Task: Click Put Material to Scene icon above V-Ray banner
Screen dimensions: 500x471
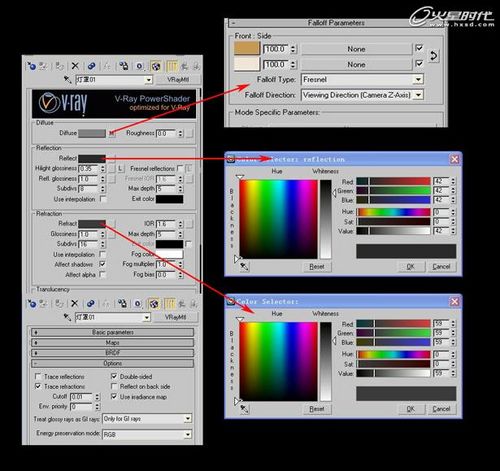Action: [x=43, y=66]
